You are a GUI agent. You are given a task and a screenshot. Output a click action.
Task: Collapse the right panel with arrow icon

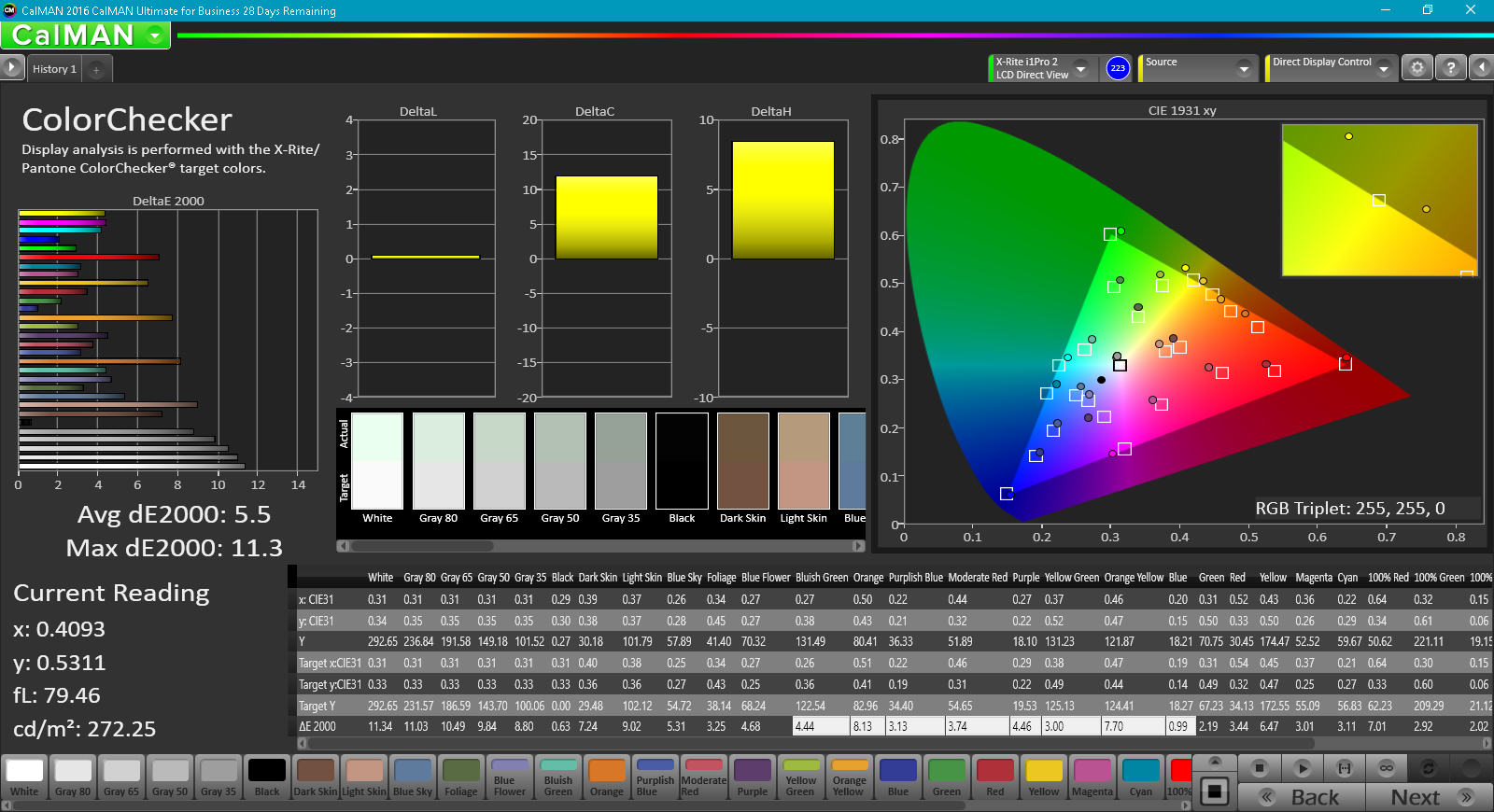click(1482, 68)
